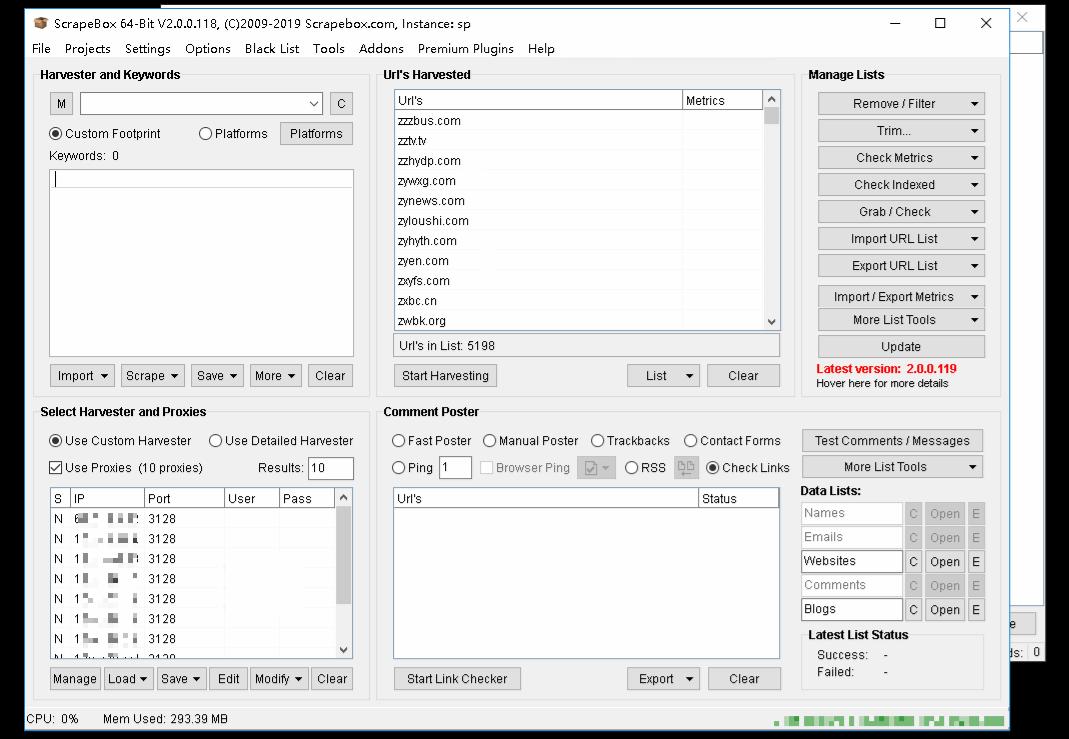Open the harvested URLs List dropdown

tap(663, 376)
